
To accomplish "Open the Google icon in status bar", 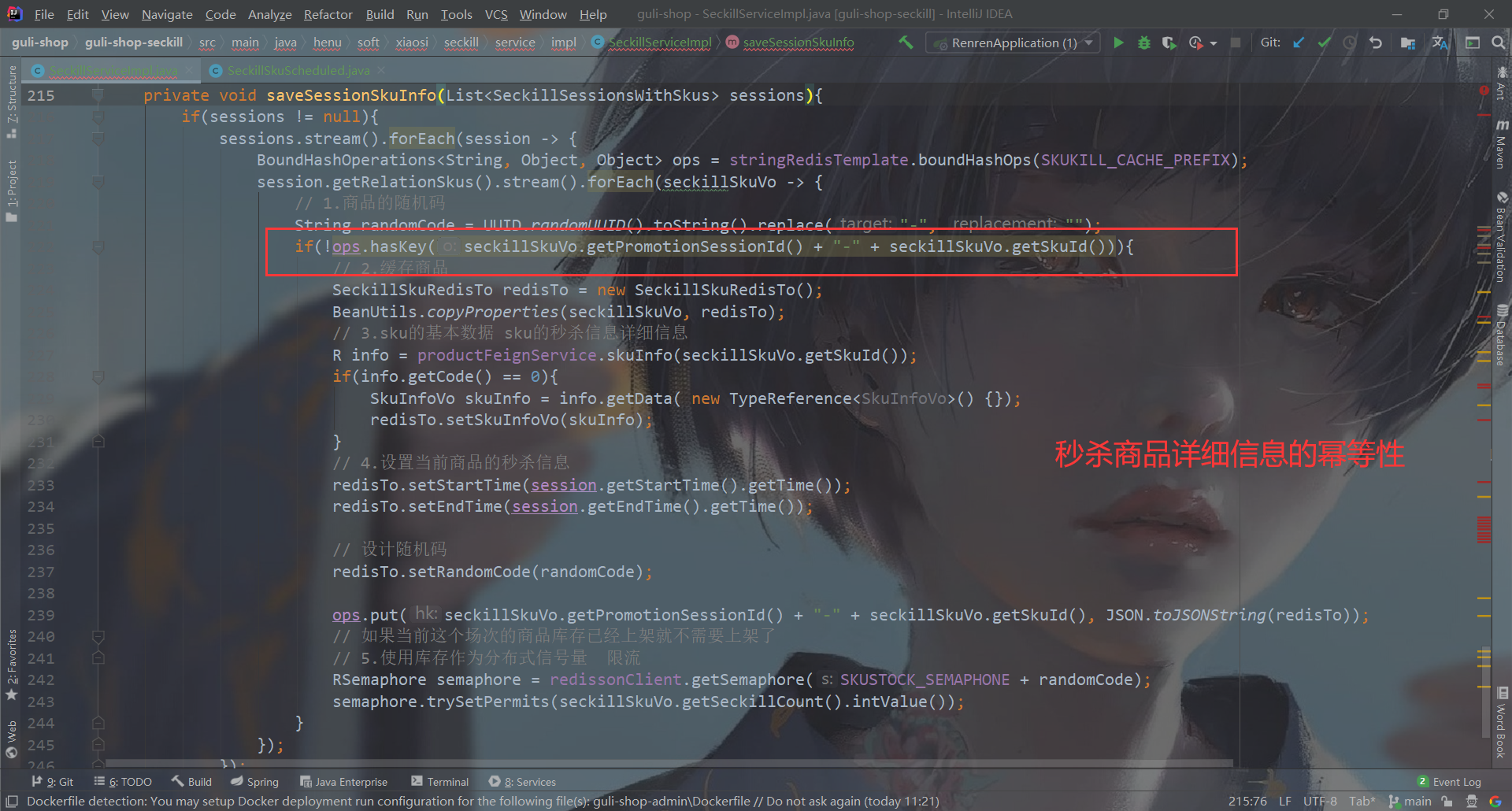I will (1495, 802).
